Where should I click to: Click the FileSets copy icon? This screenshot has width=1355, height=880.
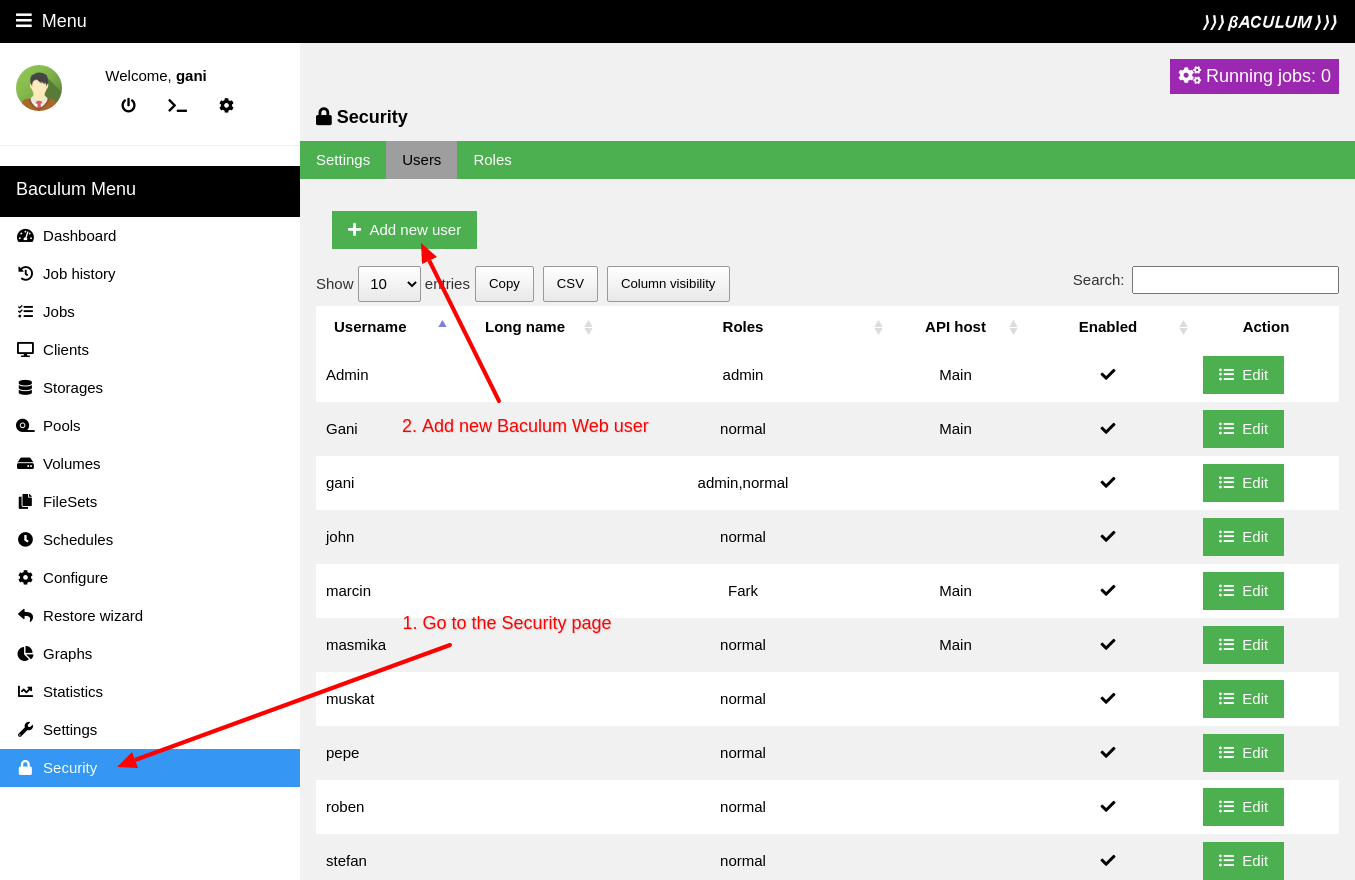[25, 502]
